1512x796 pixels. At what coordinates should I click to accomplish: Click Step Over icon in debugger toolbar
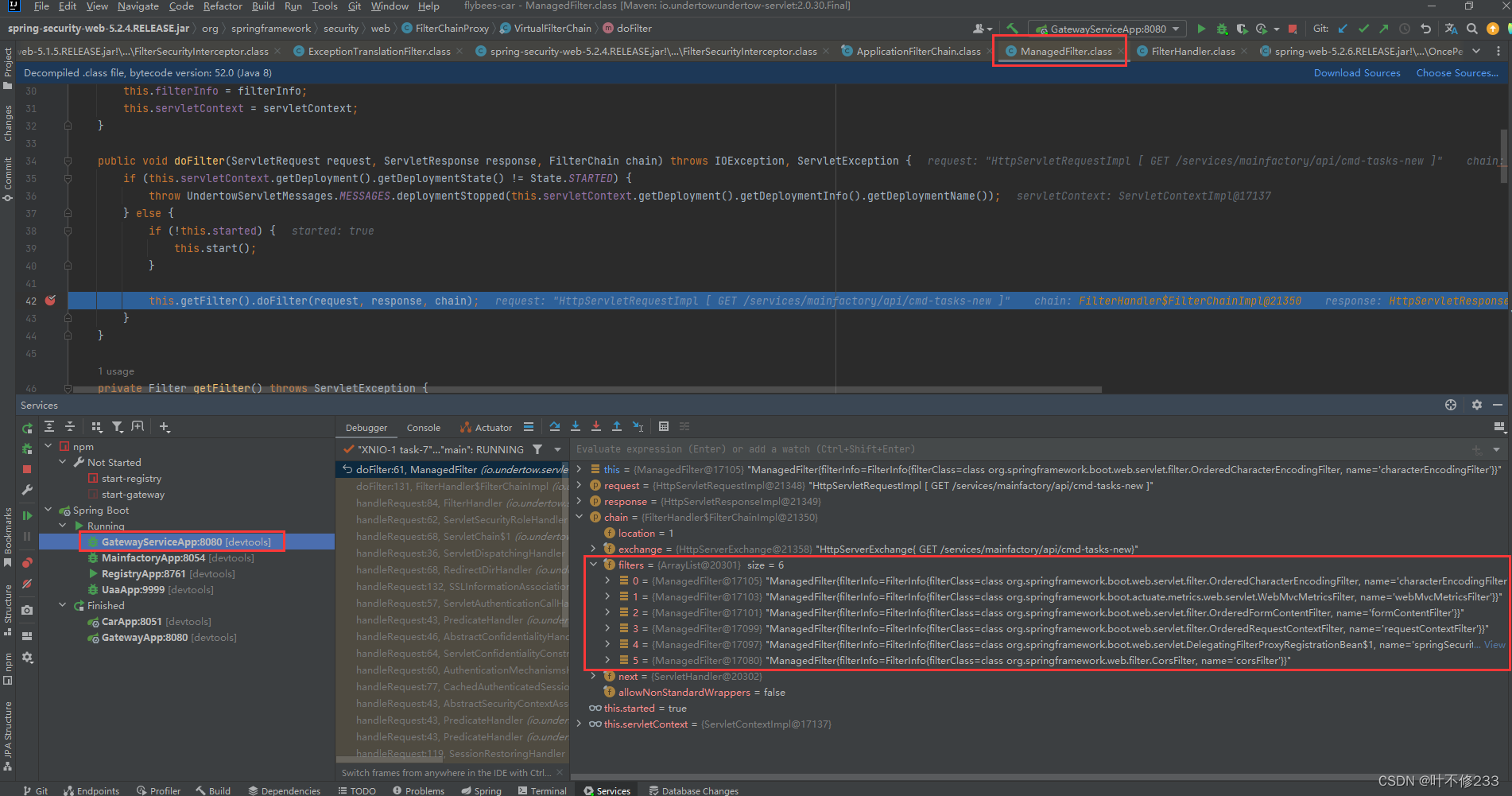pyautogui.click(x=555, y=427)
